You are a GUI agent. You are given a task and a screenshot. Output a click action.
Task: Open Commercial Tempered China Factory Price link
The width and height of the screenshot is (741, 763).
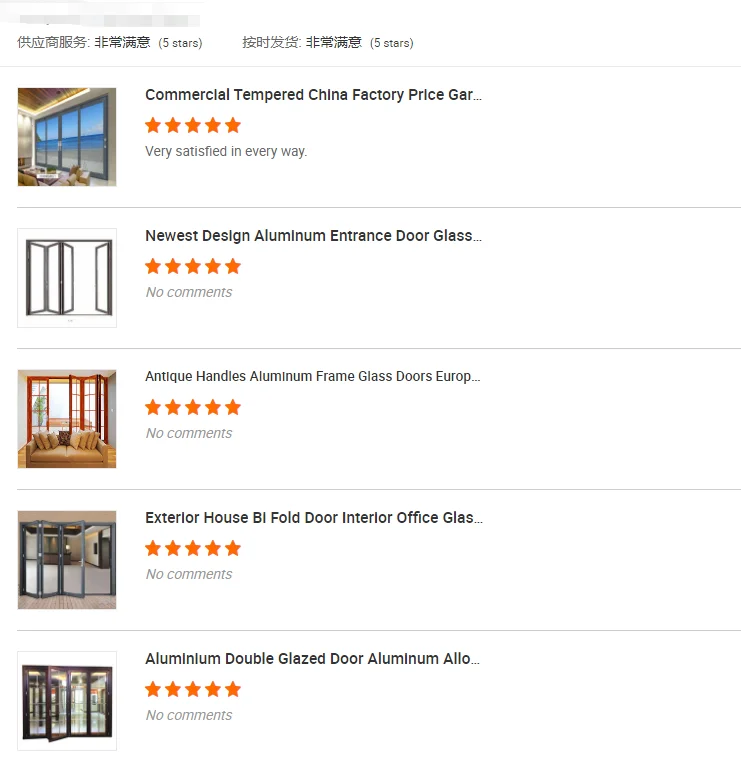pyautogui.click(x=313, y=95)
